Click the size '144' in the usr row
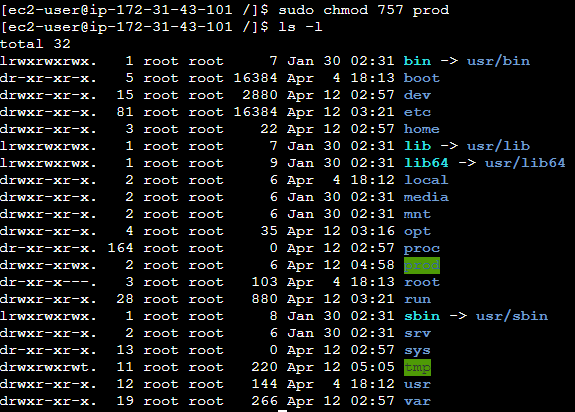The height and width of the screenshot is (412, 575). 264,384
